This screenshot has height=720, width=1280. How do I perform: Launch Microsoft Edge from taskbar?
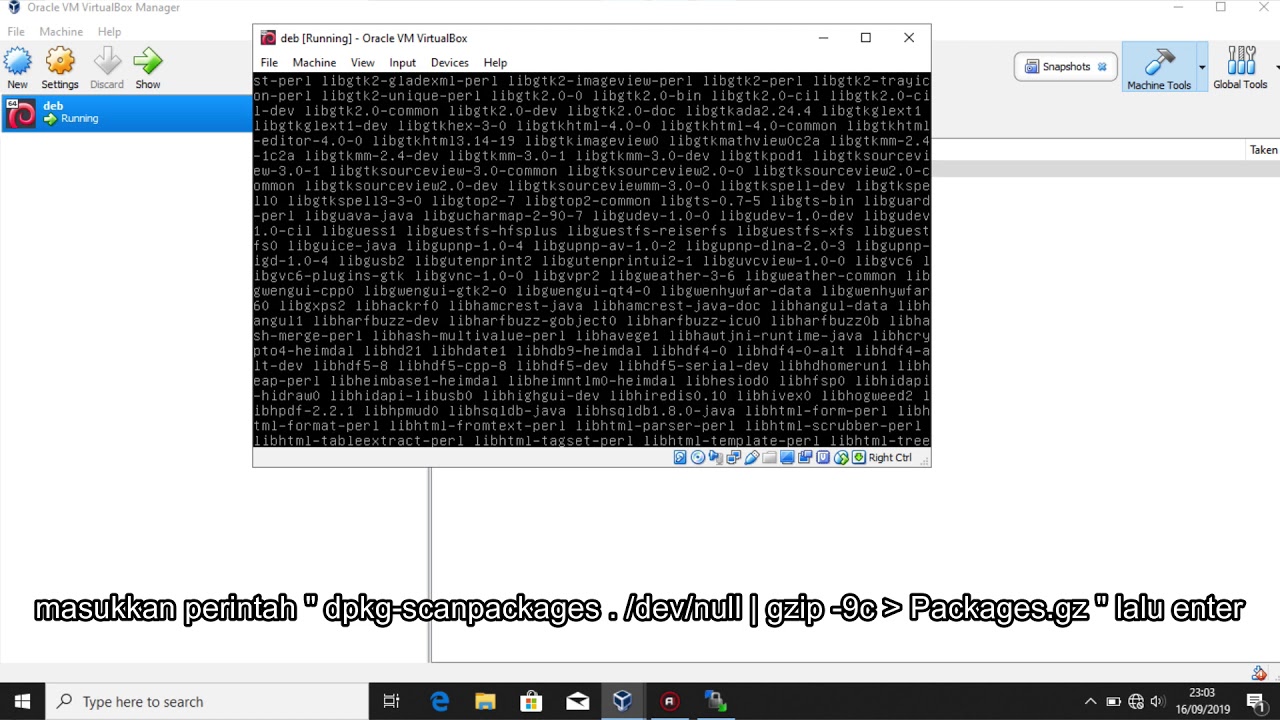pyautogui.click(x=439, y=702)
